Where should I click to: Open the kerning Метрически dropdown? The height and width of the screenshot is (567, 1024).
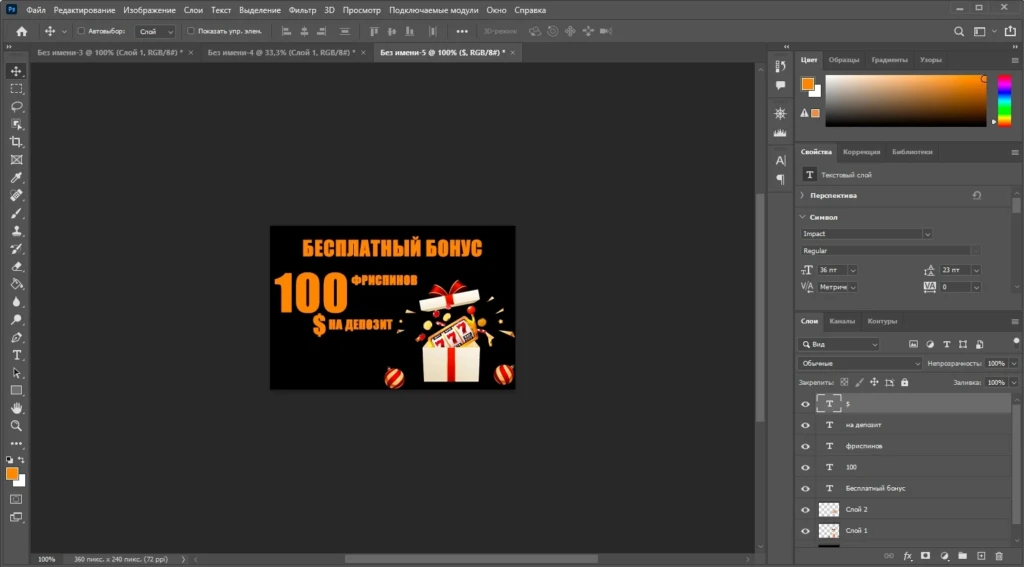coord(852,287)
